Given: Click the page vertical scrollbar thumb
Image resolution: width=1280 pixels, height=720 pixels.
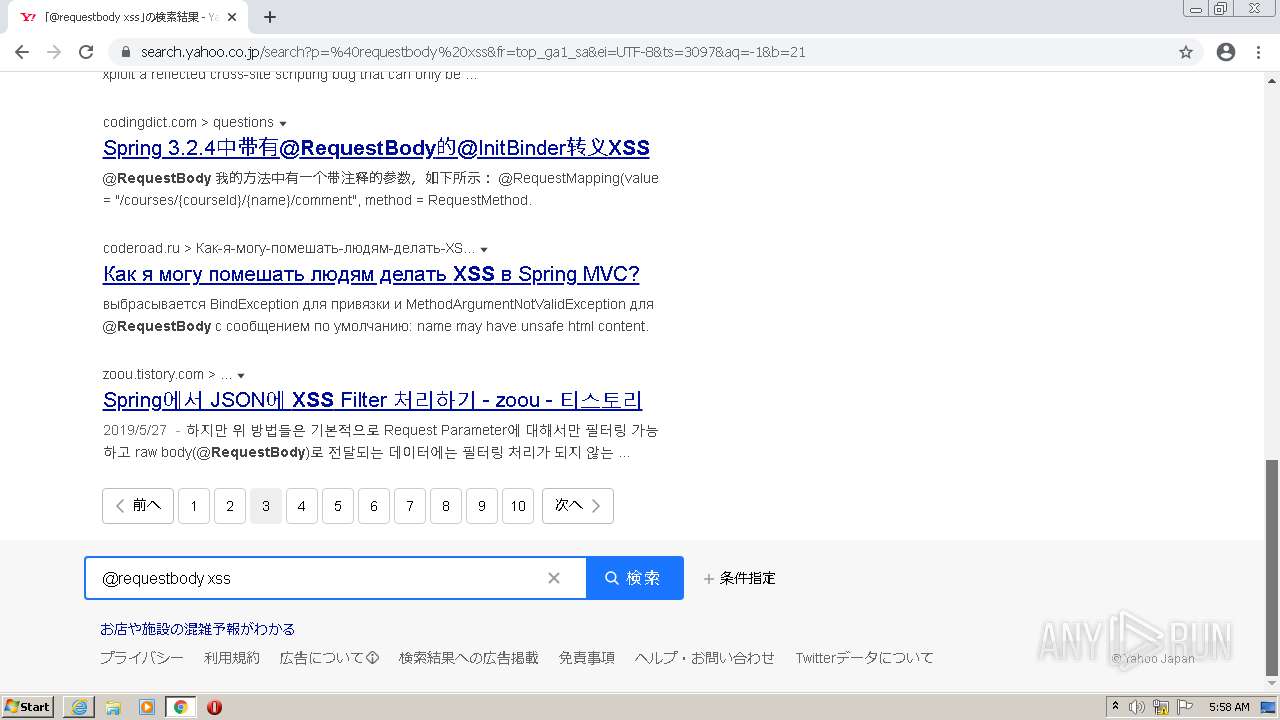Looking at the screenshot, I should [x=1271, y=568].
